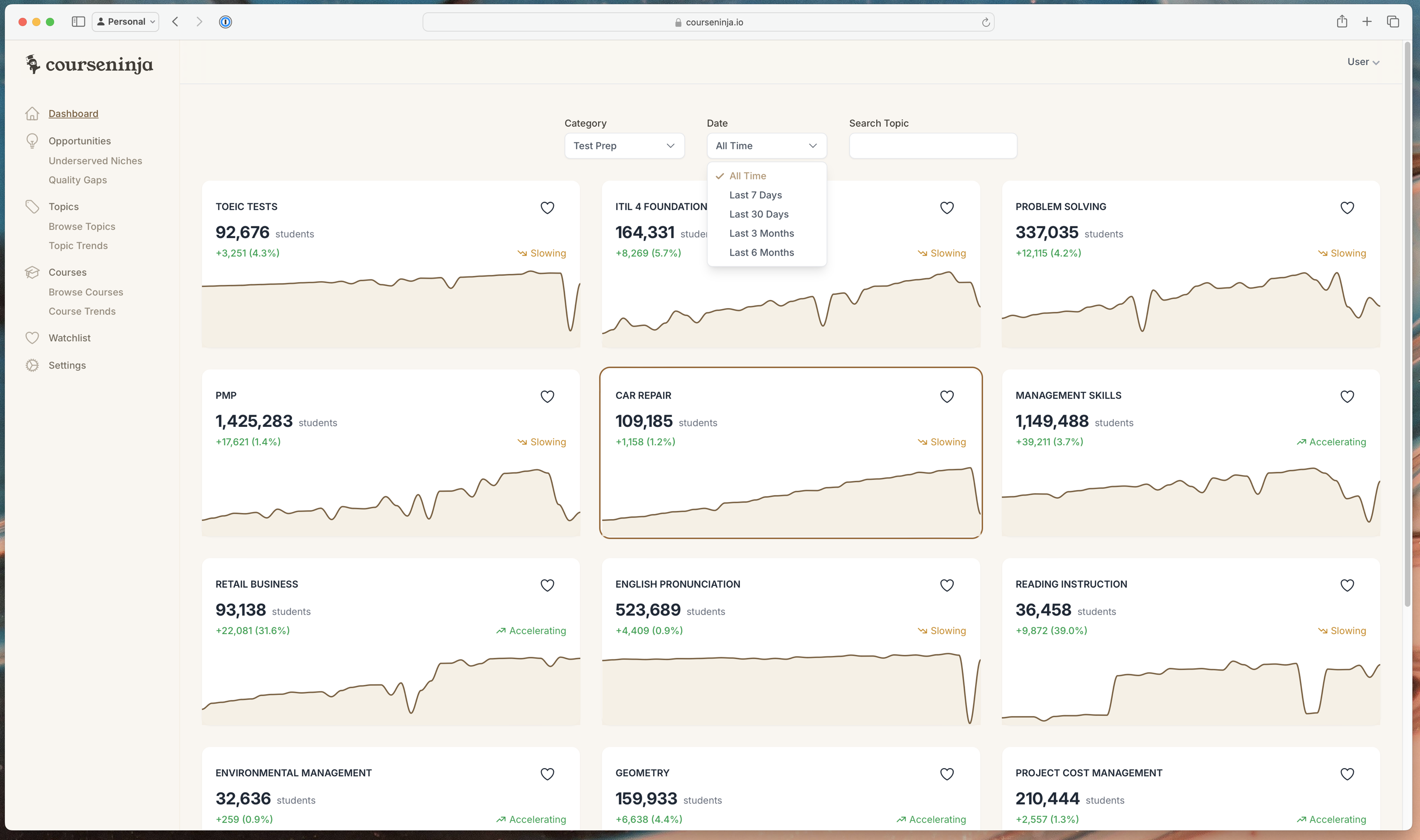
Task: Open the Personal profile dropdown
Action: click(125, 21)
